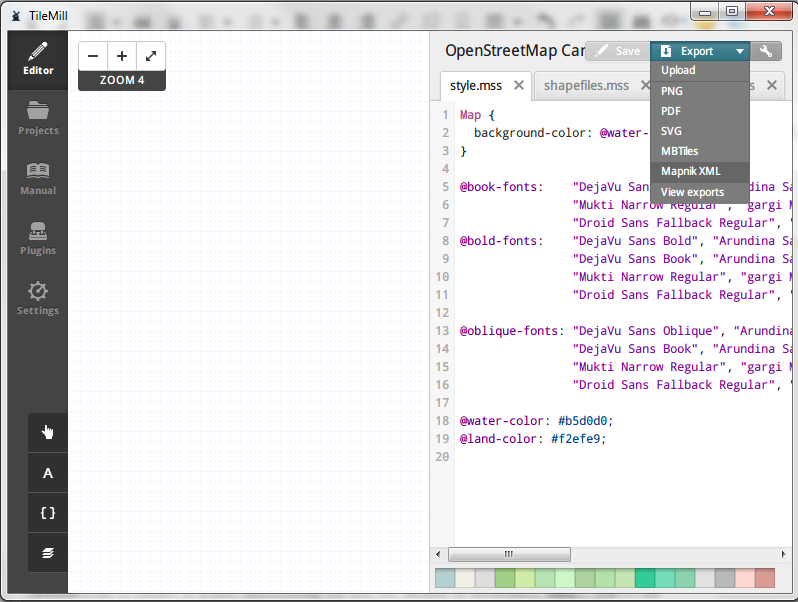Click the "DejaVu Sans Oblique" string

pos(645,331)
